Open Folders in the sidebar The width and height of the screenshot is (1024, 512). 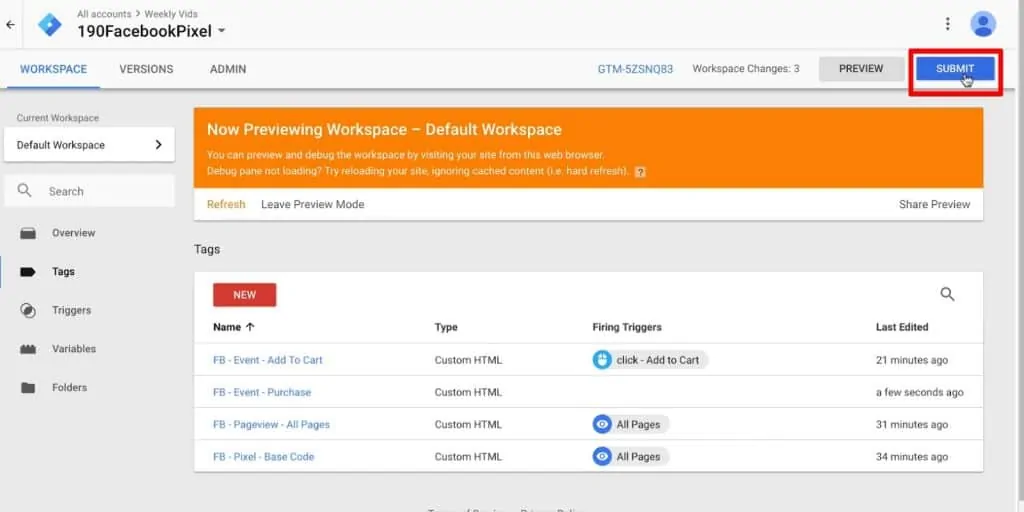tap(69, 387)
